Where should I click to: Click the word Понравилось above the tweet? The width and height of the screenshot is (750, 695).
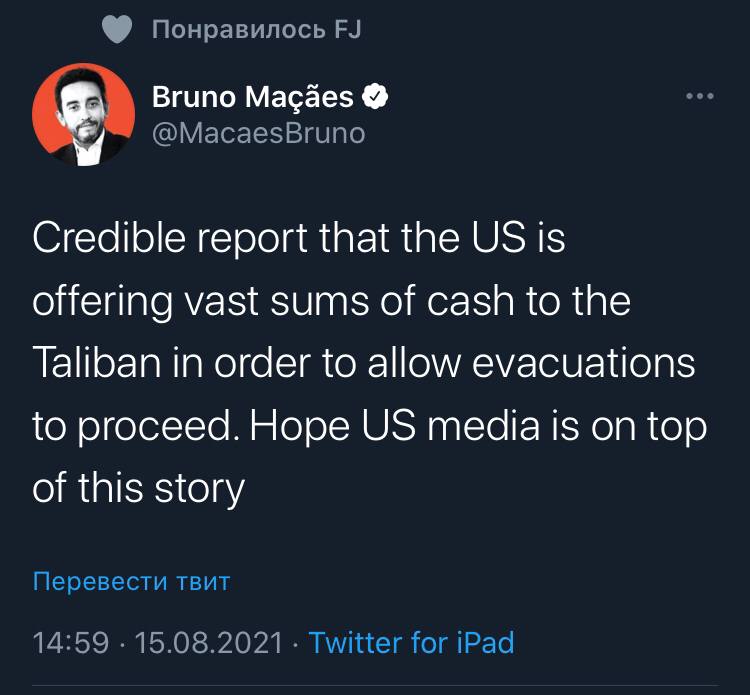point(237,30)
